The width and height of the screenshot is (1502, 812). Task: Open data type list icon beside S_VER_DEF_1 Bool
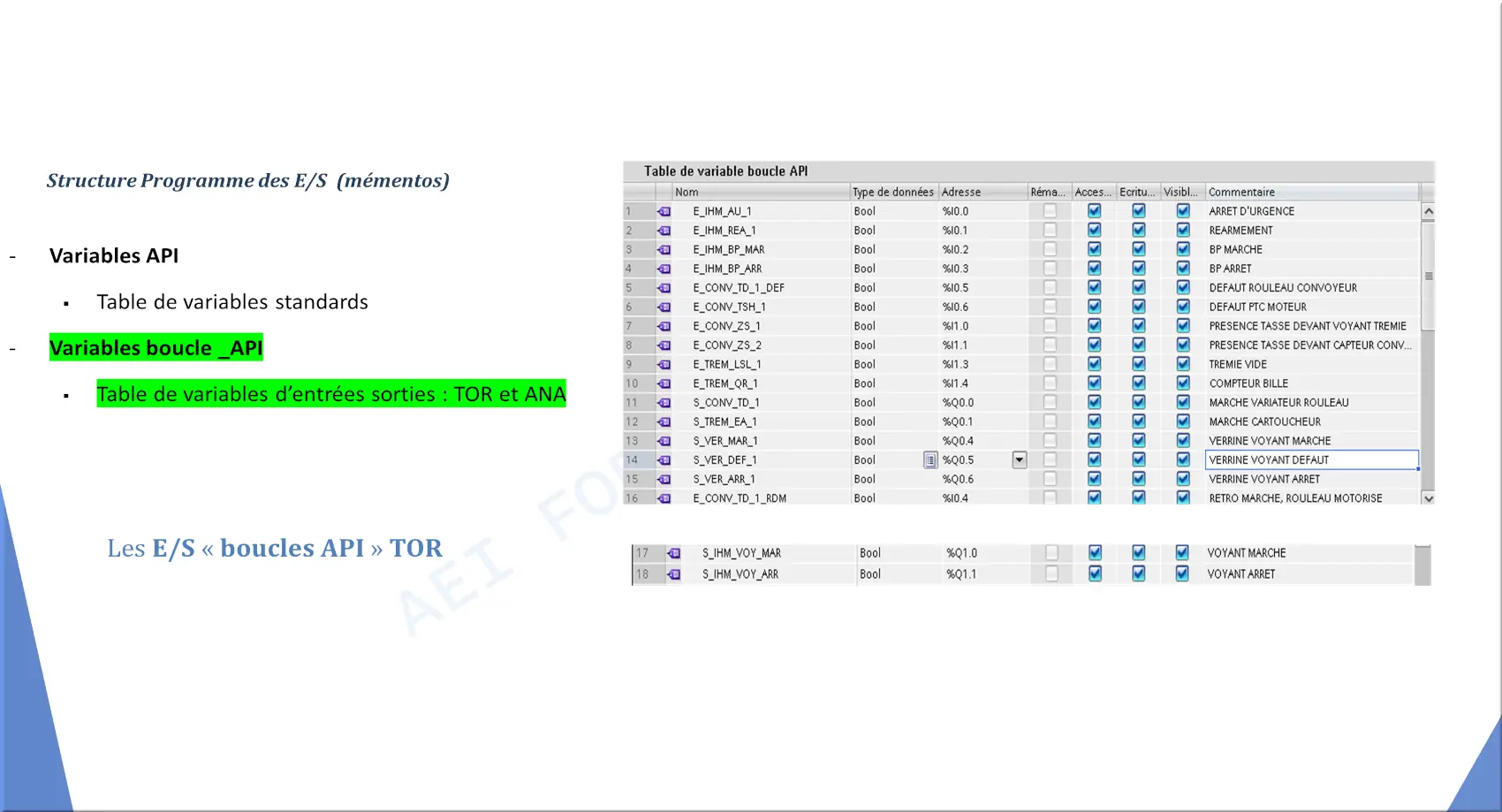point(930,460)
